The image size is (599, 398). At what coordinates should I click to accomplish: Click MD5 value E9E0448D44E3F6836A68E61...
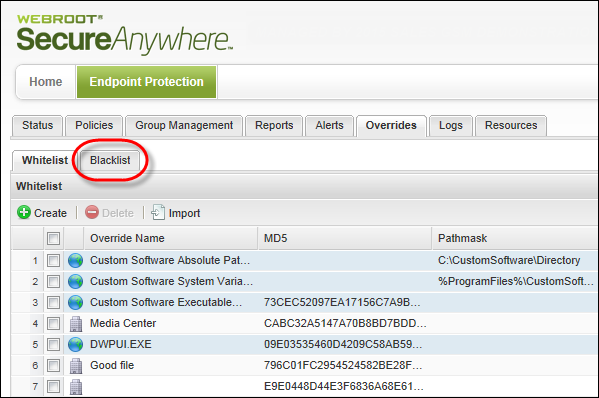point(344,387)
